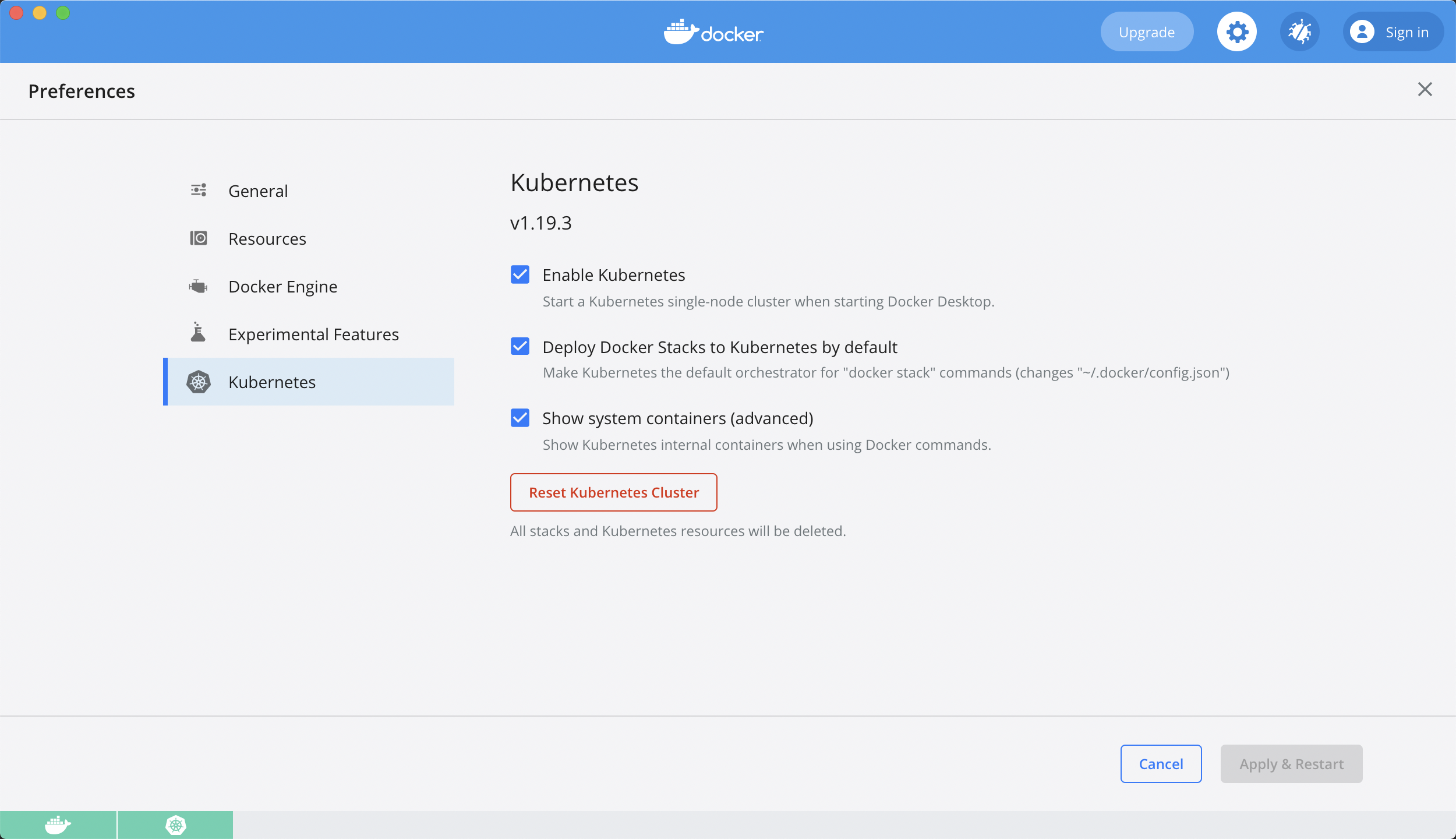Click the Resources disk icon in sidebar
The image size is (1456, 839).
(199, 238)
